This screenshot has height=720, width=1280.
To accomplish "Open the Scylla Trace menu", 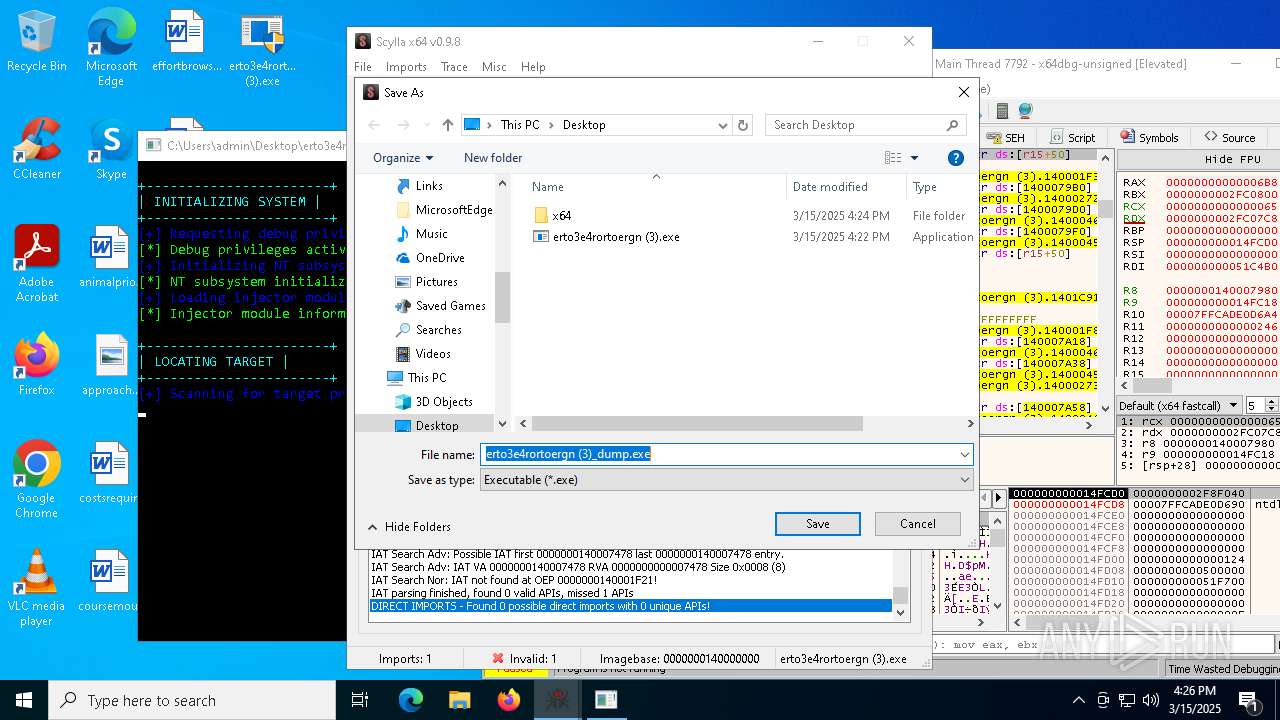I will click(x=454, y=67).
